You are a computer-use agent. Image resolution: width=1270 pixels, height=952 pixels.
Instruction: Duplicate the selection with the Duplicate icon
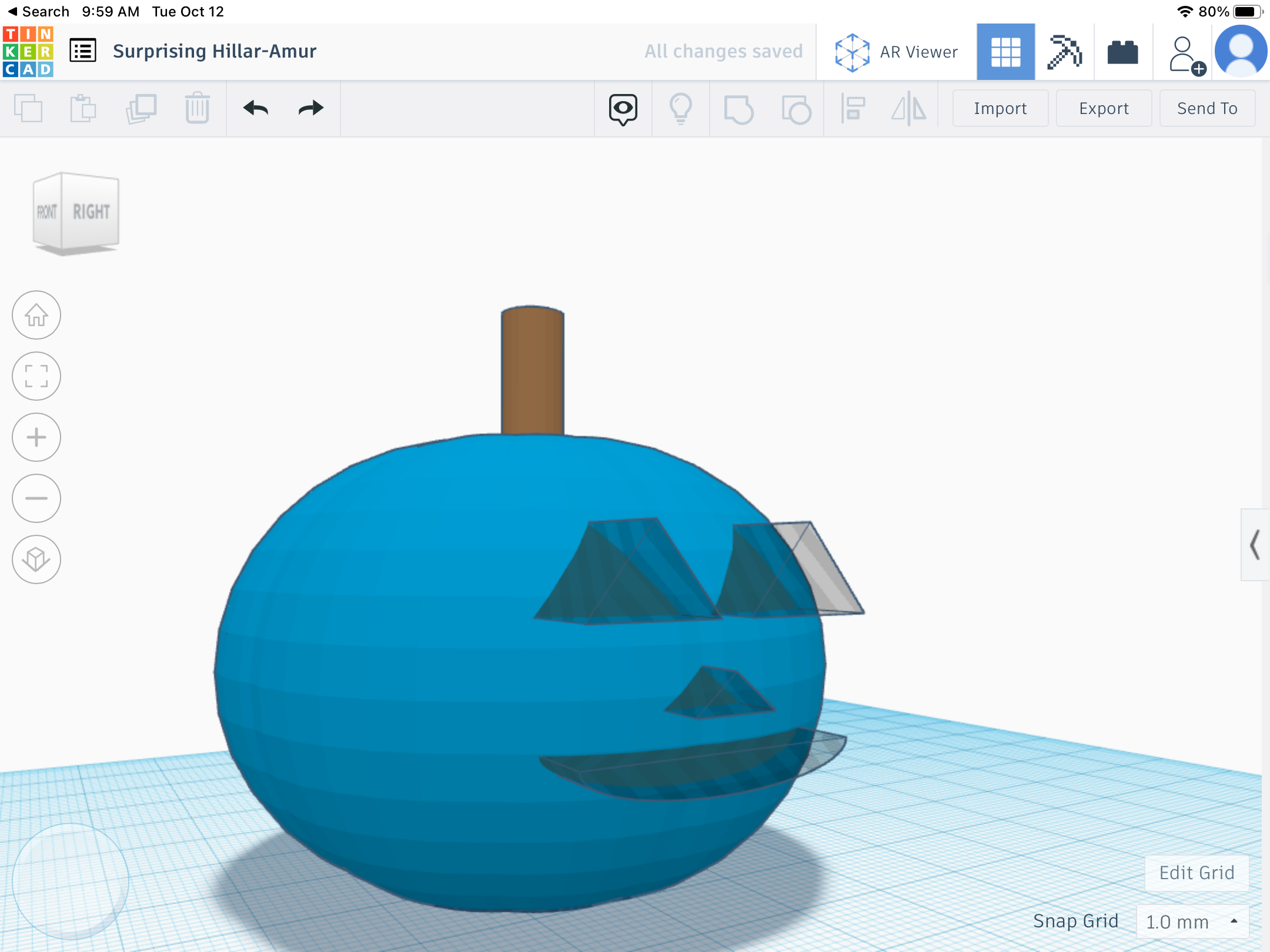pyautogui.click(x=141, y=108)
